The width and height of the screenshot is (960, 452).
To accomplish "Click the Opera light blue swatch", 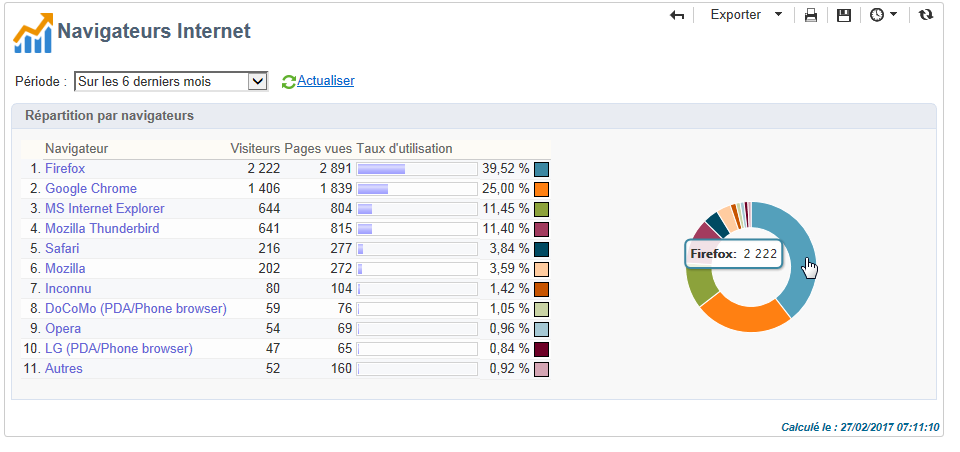I will (x=541, y=329).
